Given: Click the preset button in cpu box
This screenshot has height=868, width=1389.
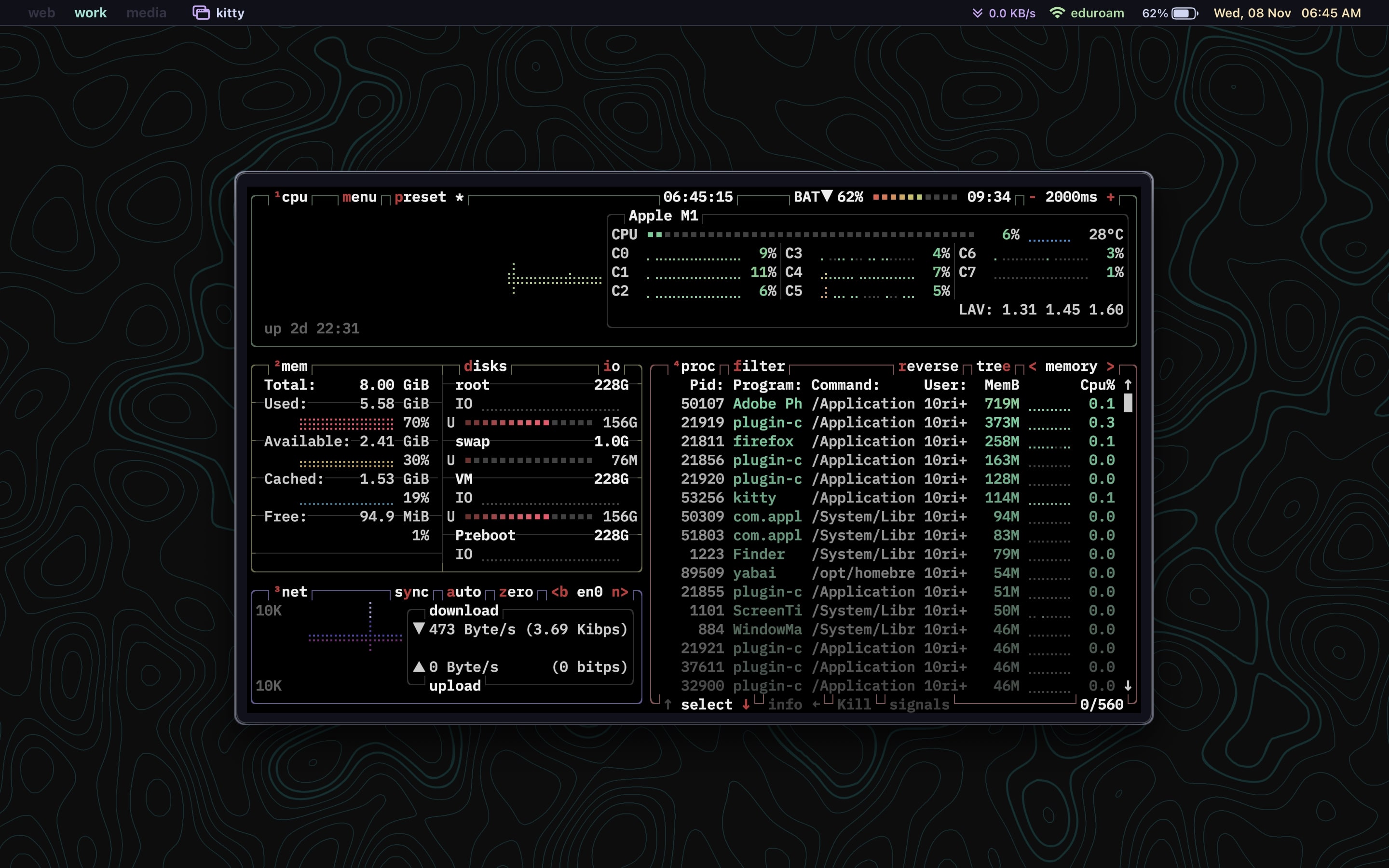Looking at the screenshot, I should pyautogui.click(x=420, y=197).
